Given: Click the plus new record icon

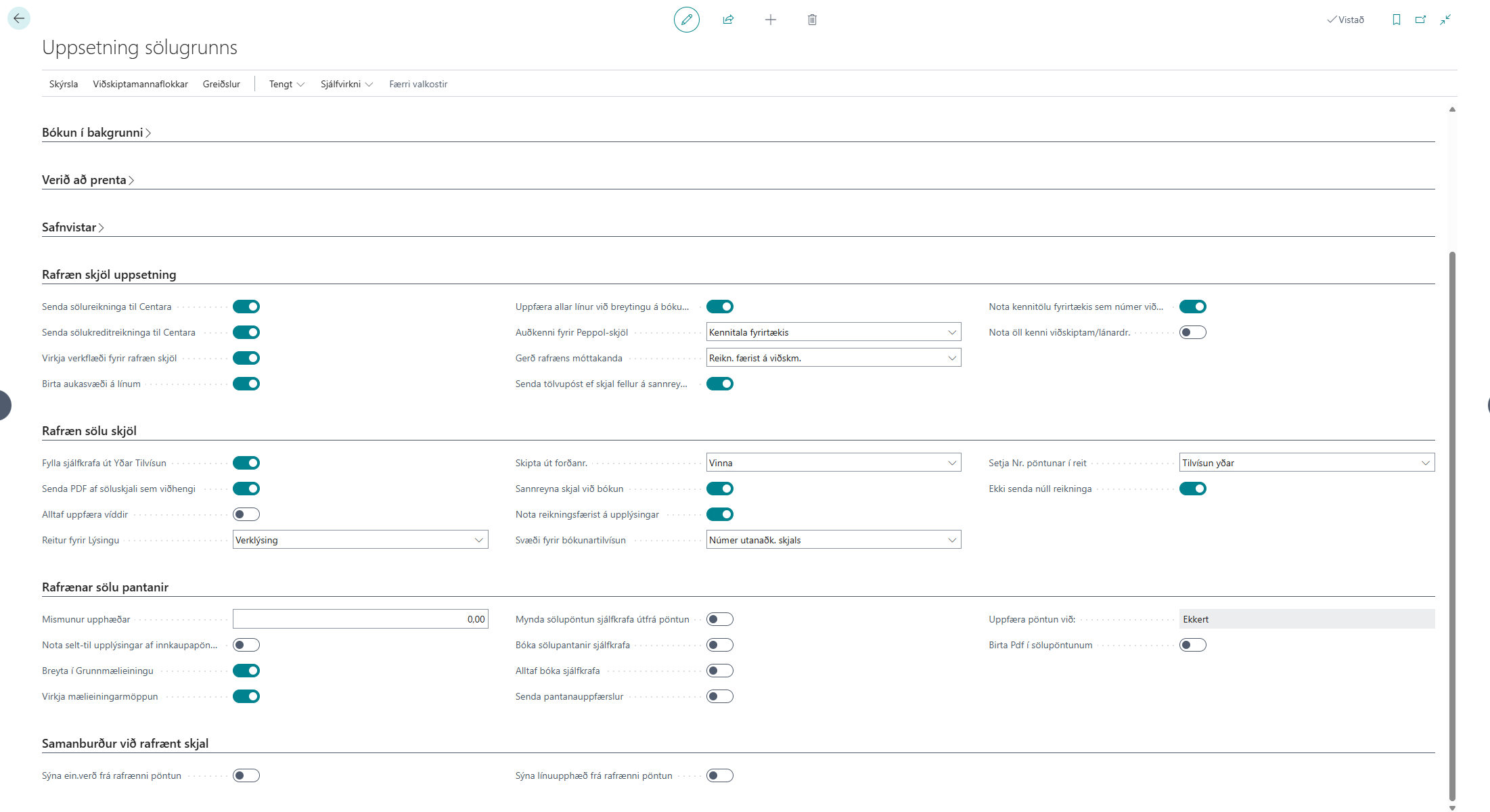Looking at the screenshot, I should click(x=770, y=20).
